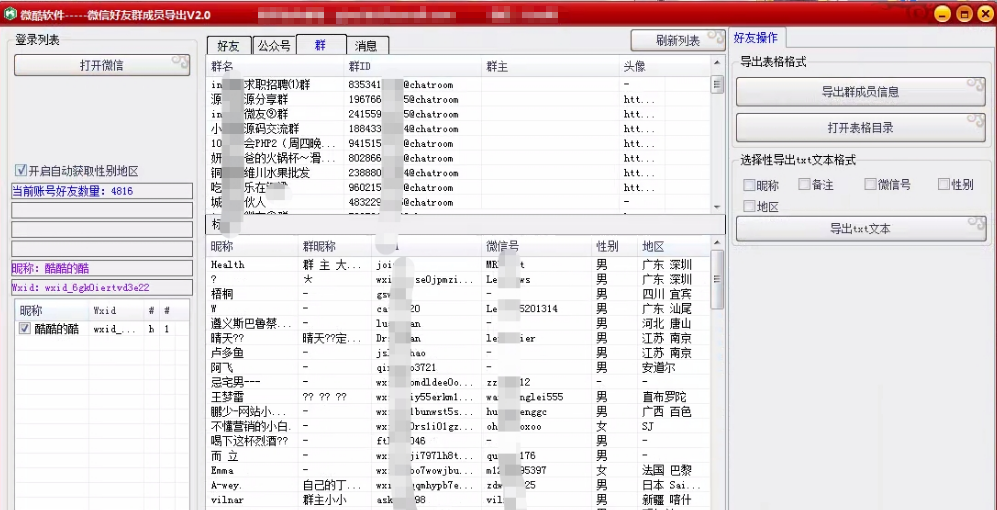The image size is (997, 510).
Task: Check the 微信号 export option
Action: [x=869, y=185]
